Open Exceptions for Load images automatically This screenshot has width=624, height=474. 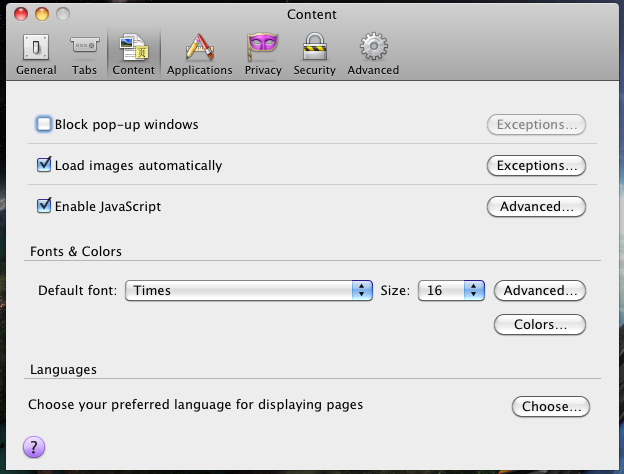[536, 166]
